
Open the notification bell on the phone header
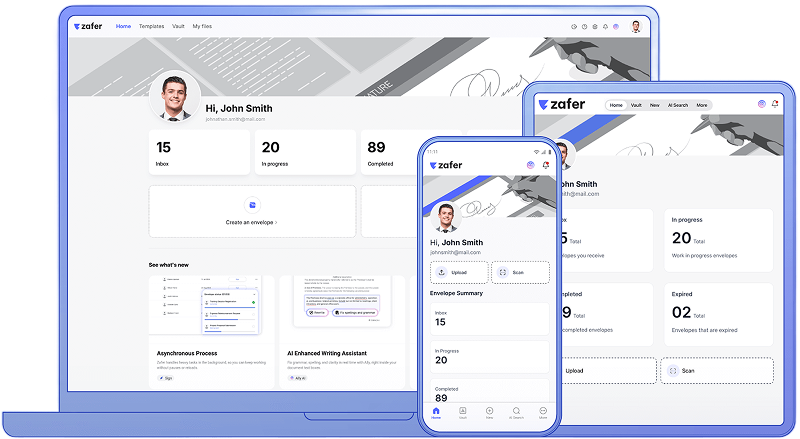point(545,165)
